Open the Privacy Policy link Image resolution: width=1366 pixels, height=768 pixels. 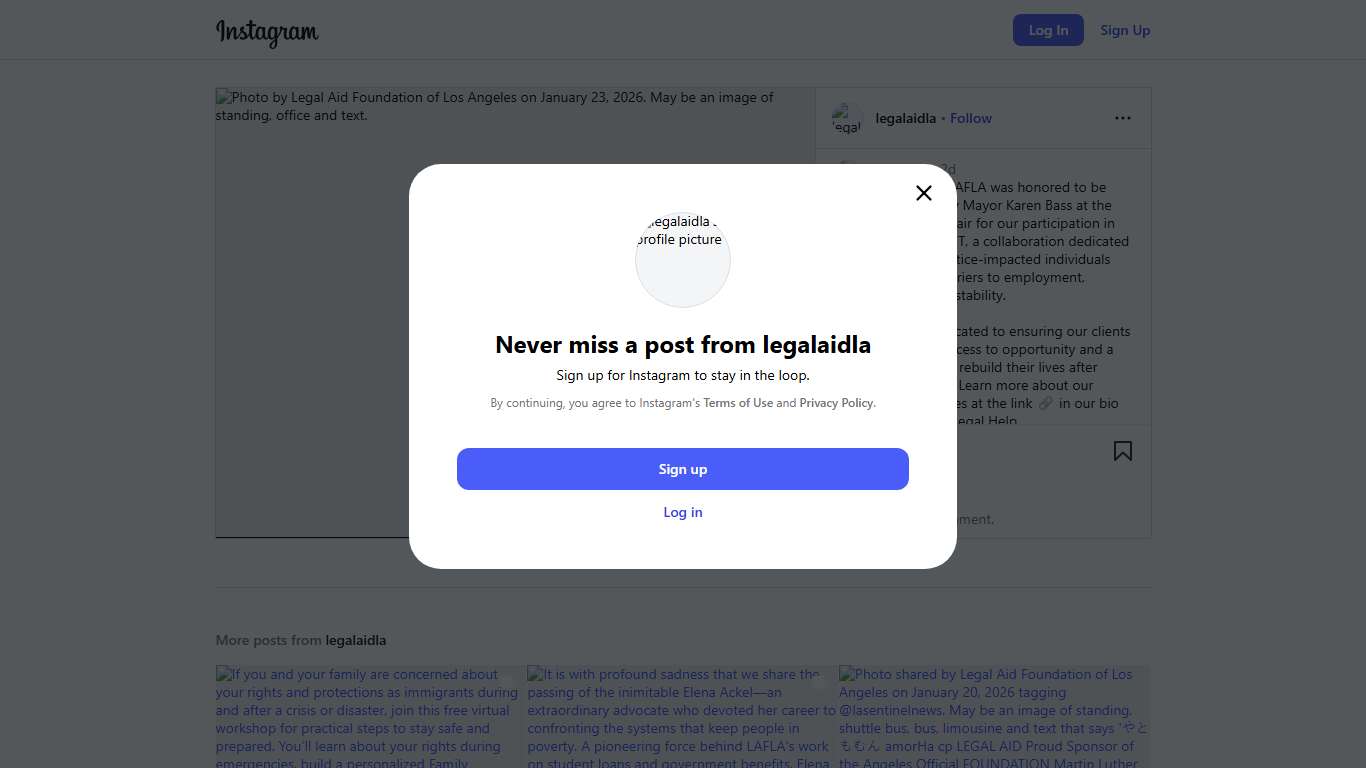tap(836, 403)
